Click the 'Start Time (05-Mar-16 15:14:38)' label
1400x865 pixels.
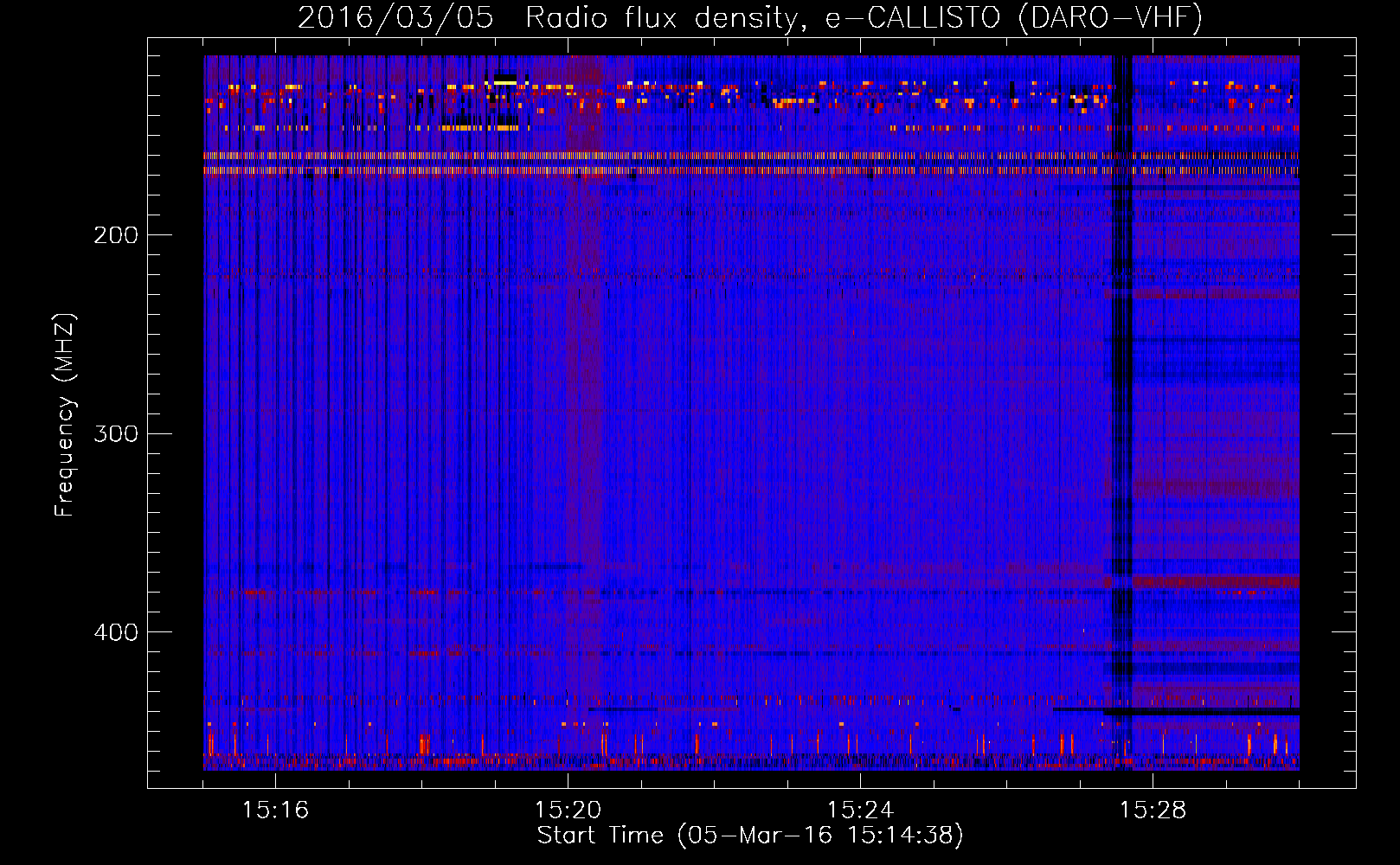(x=750, y=836)
